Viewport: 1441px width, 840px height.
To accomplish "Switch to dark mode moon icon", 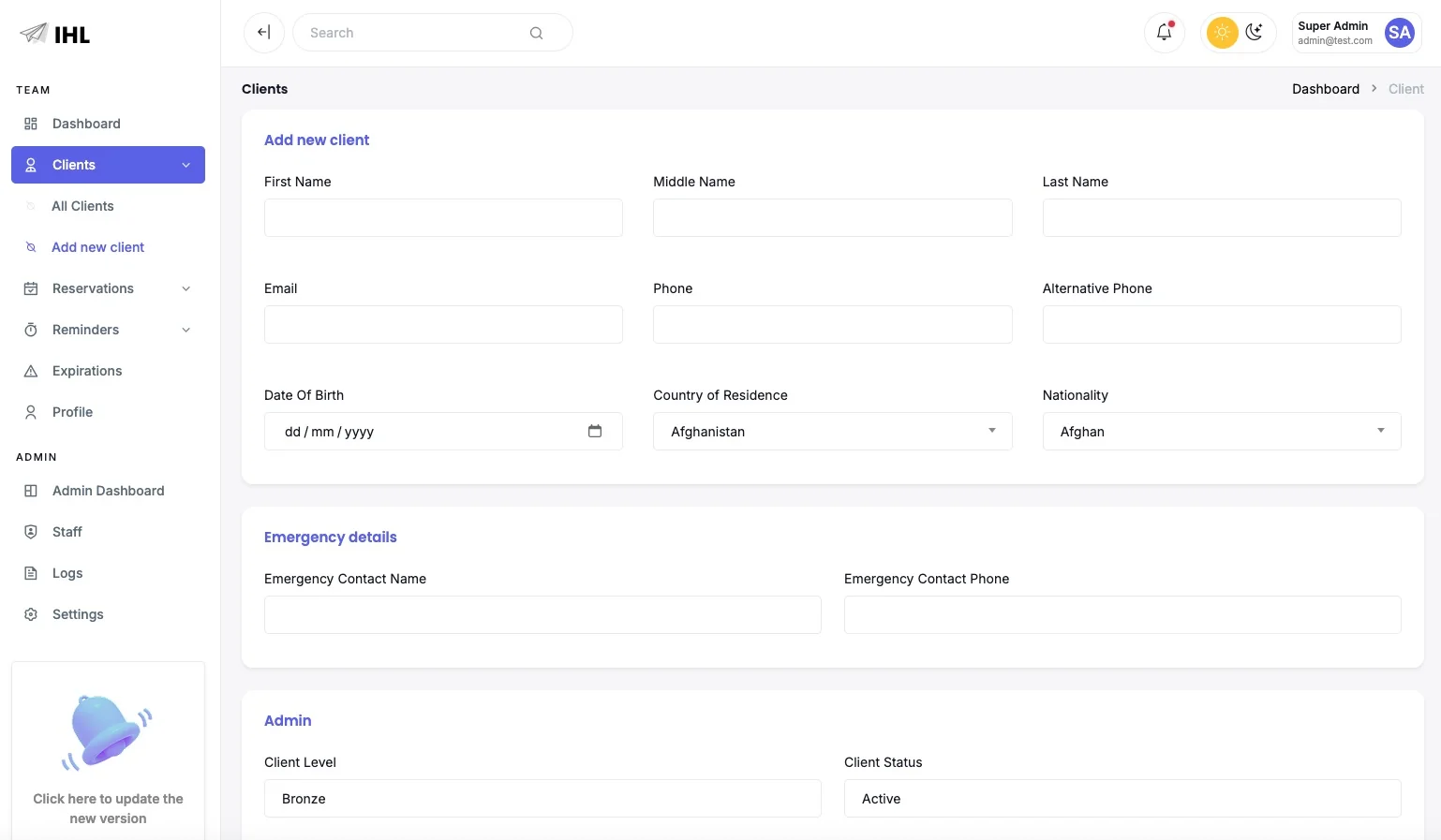I will tap(1255, 33).
